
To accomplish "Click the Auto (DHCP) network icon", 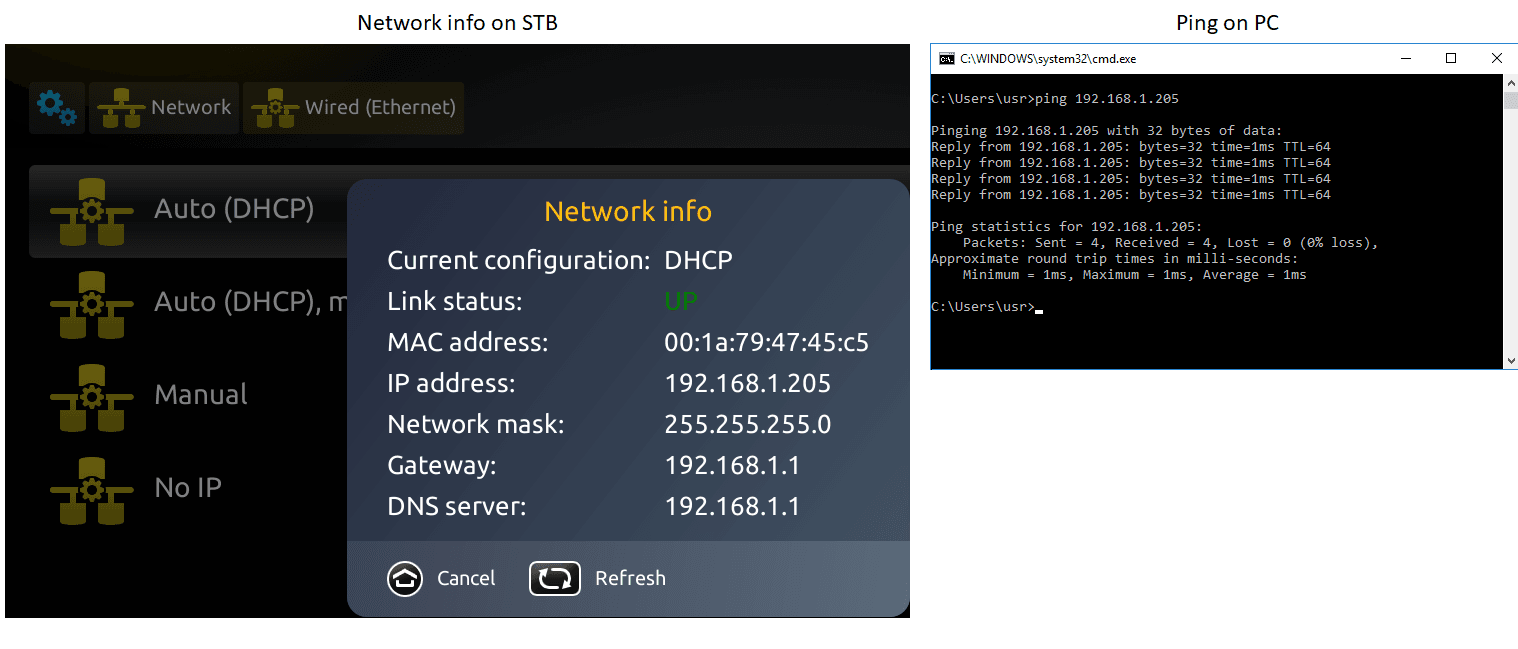I will point(91,211).
